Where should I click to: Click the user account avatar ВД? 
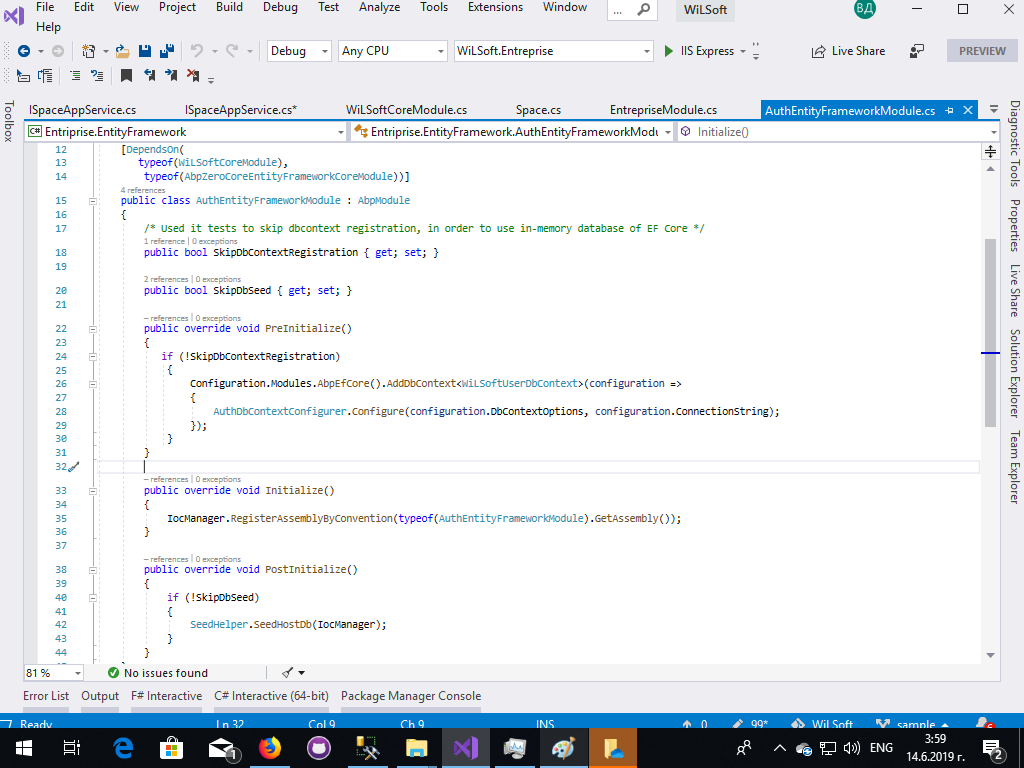865,9
